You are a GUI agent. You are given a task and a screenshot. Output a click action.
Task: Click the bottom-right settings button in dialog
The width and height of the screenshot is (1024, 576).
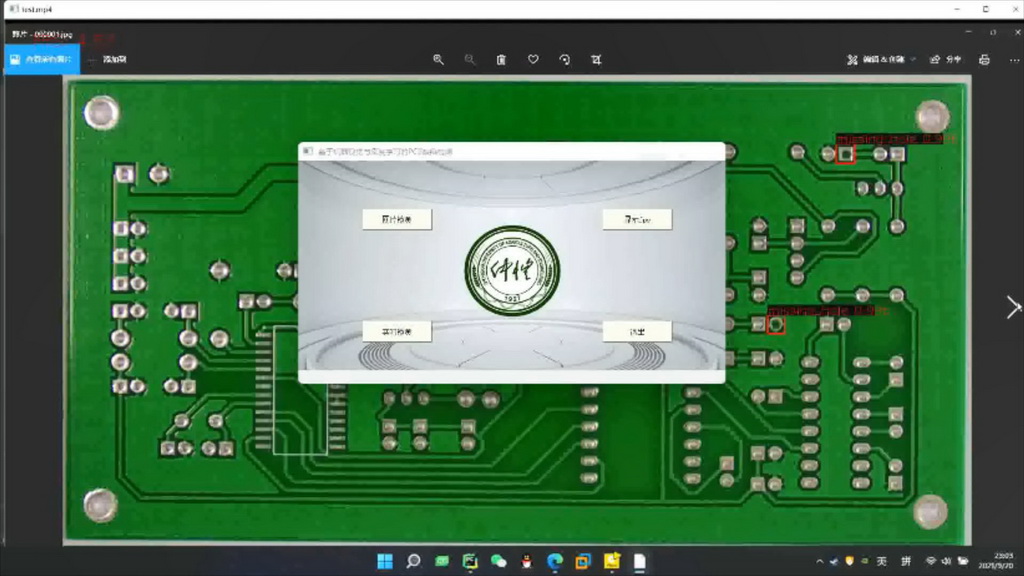pyautogui.click(x=637, y=331)
